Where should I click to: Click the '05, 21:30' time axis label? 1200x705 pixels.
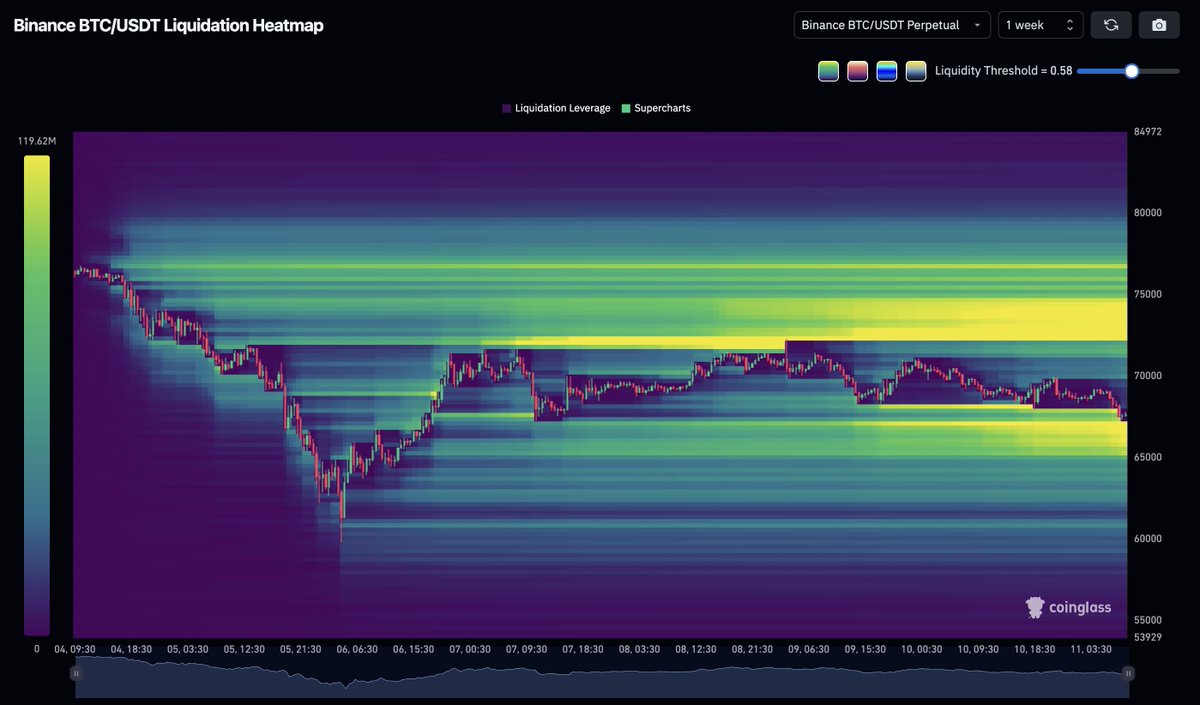pyautogui.click(x=301, y=649)
